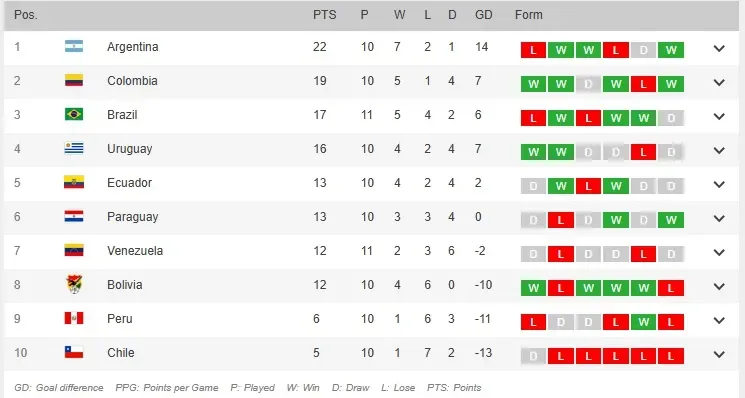Expand the Chile row chevron
This screenshot has height=398, width=745.
(719, 354)
